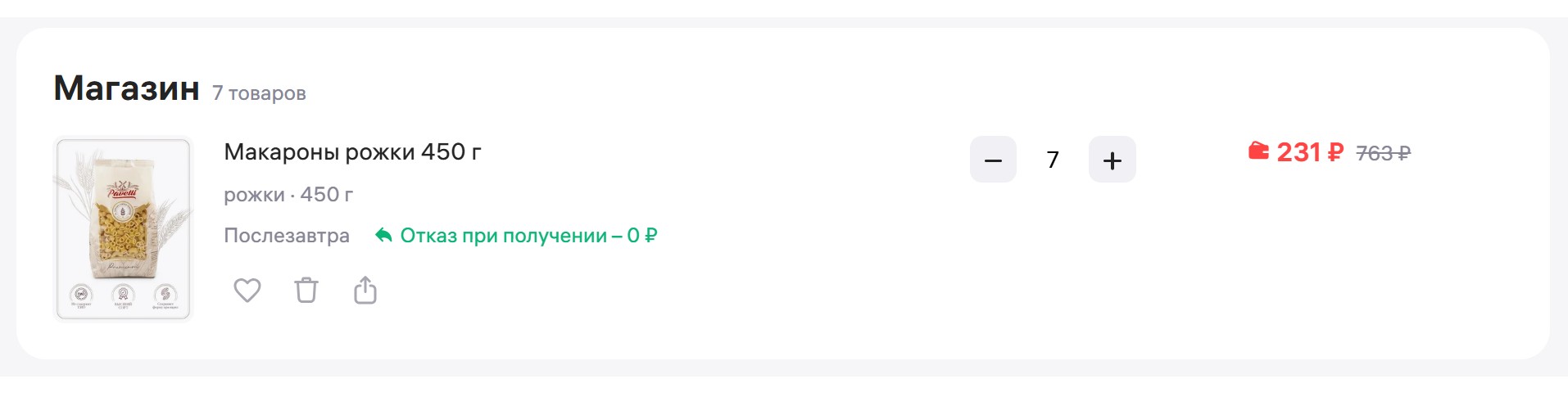
Task: Click the quantity field showing 7
Action: (1053, 160)
